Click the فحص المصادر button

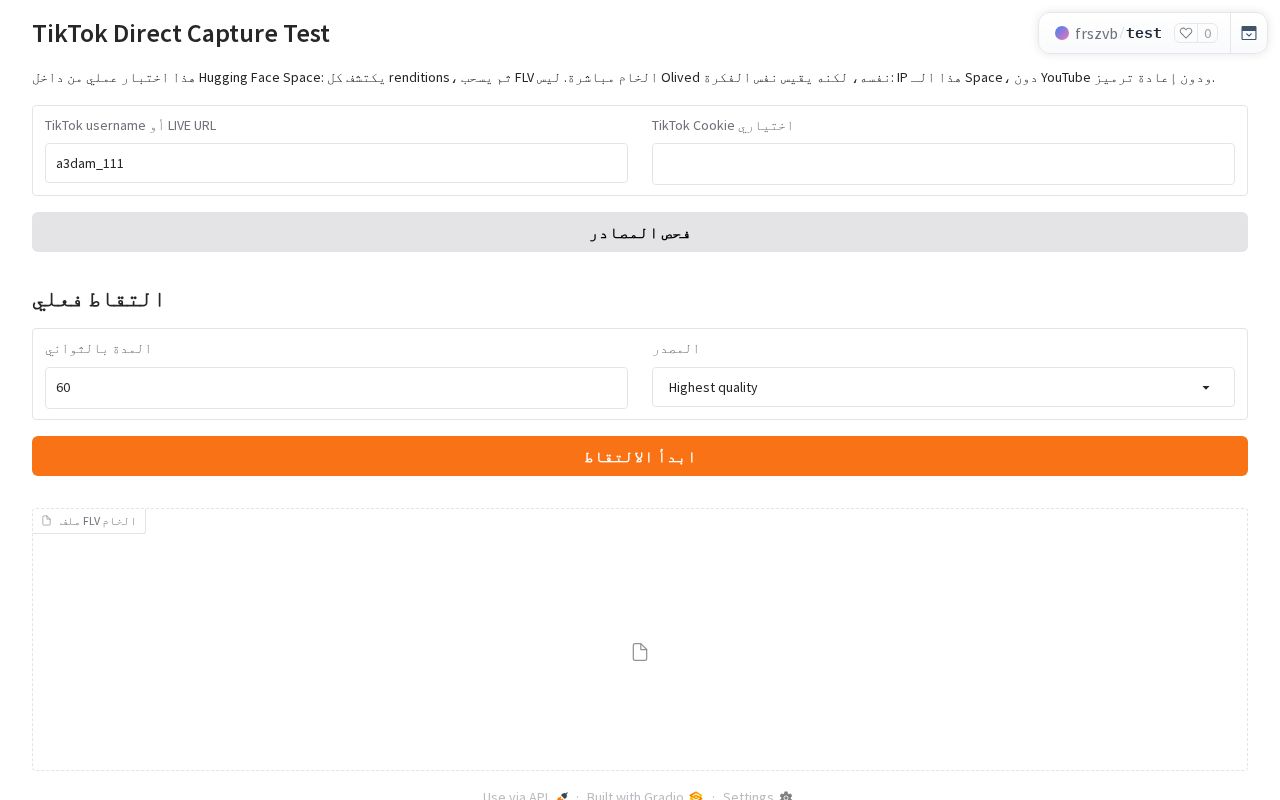[x=640, y=232]
